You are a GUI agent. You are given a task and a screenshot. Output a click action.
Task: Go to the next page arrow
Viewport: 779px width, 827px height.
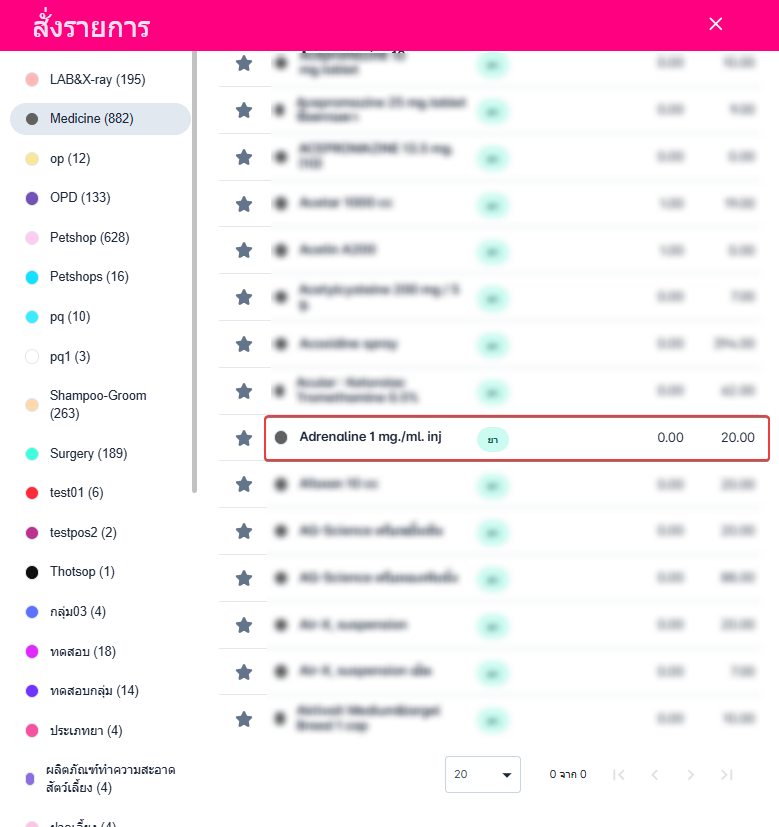click(x=690, y=774)
